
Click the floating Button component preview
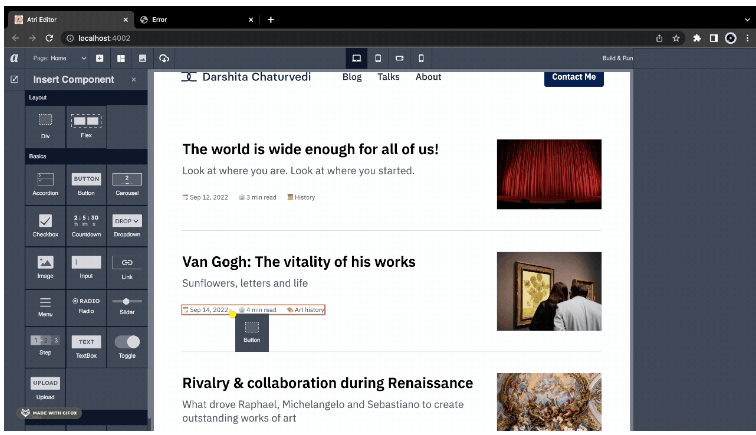[252, 333]
